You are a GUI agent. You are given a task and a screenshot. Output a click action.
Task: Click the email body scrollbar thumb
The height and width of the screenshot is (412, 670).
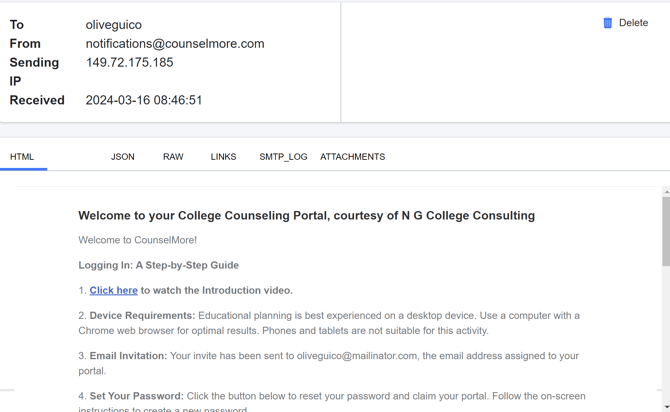coord(666,230)
